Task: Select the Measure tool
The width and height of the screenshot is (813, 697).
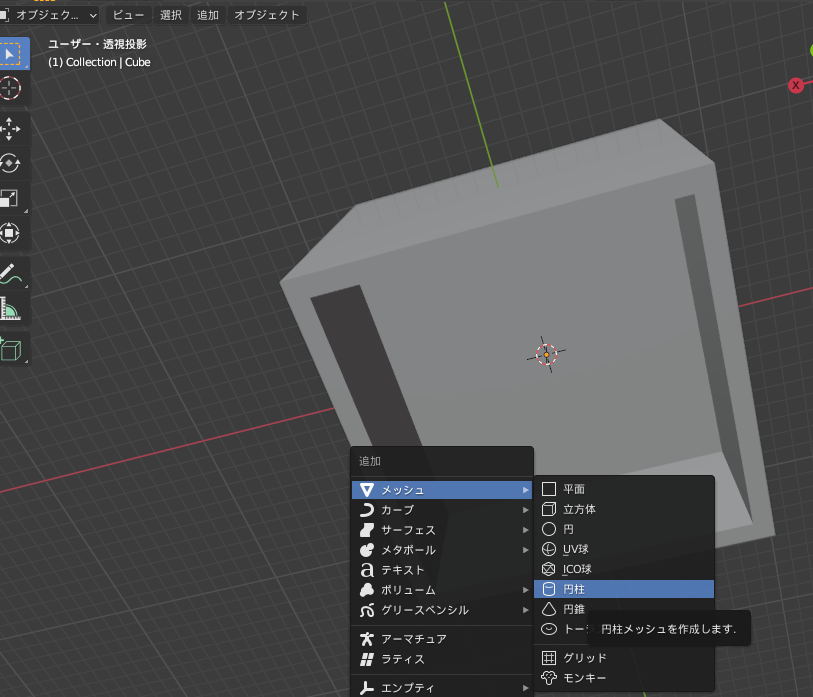Action: click(x=10, y=309)
